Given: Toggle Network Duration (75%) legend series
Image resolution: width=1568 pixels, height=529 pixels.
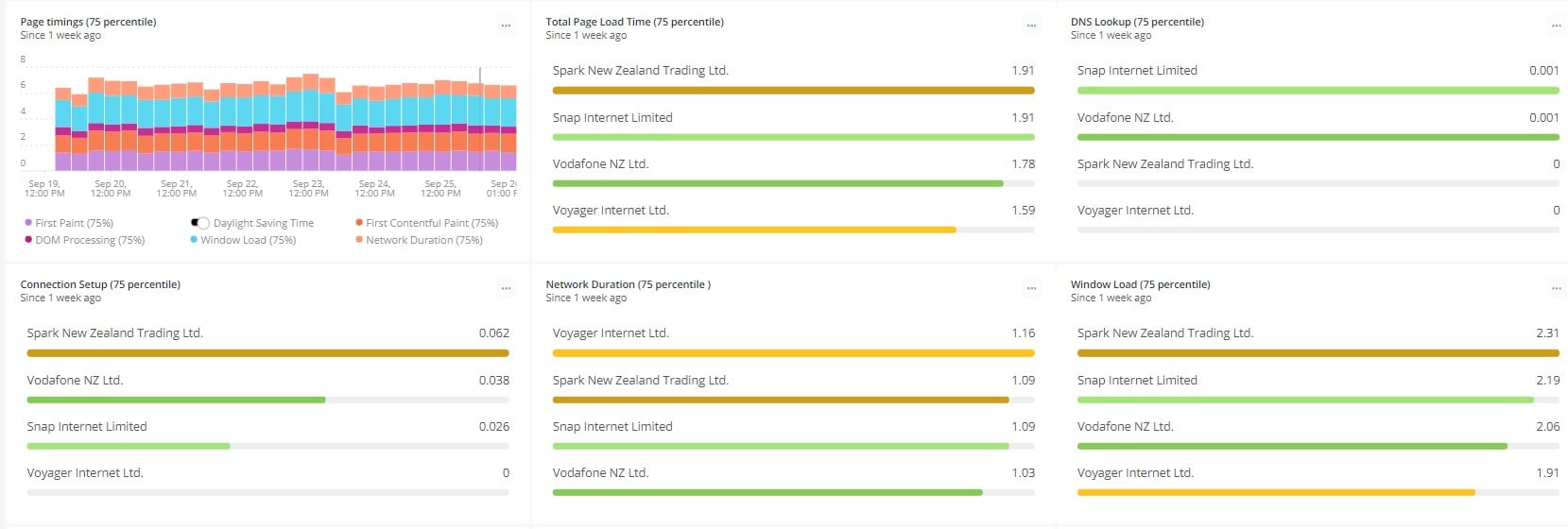Looking at the screenshot, I should click(423, 240).
